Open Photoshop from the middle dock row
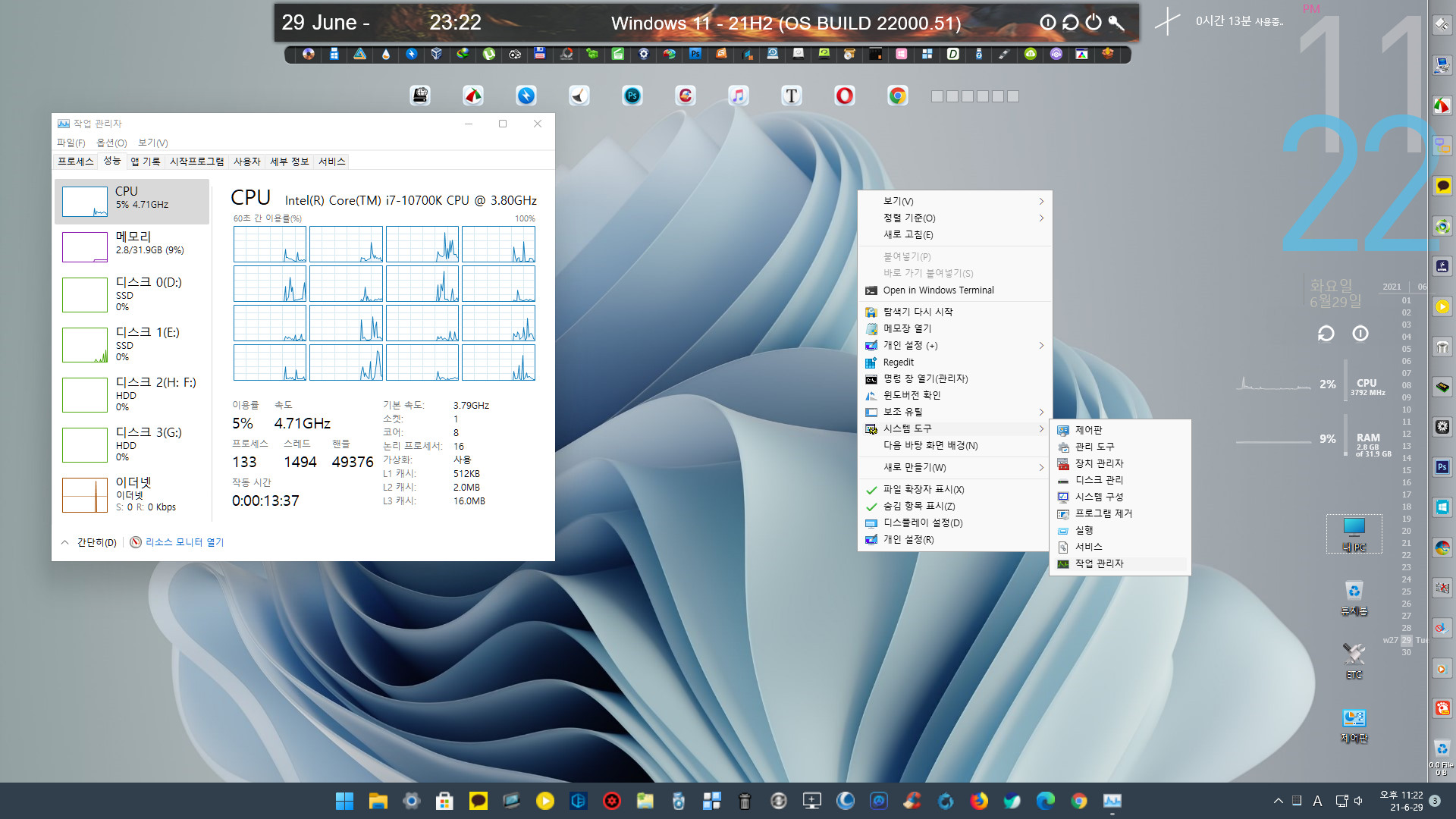The image size is (1456, 819). (x=632, y=96)
